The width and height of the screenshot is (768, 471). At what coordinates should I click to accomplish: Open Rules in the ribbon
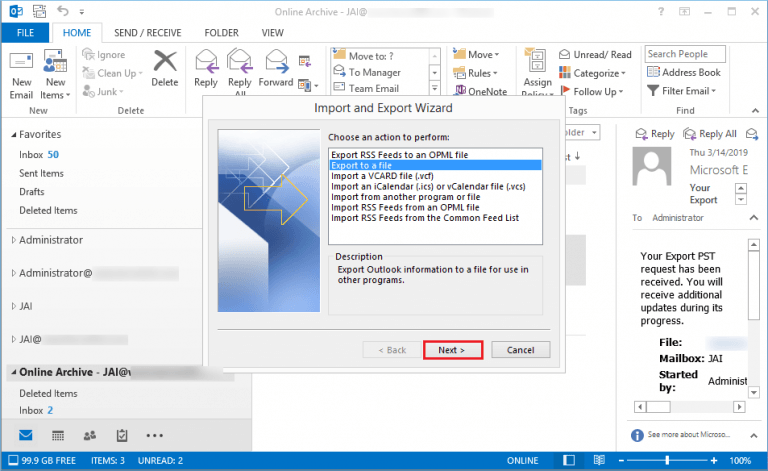tap(476, 73)
